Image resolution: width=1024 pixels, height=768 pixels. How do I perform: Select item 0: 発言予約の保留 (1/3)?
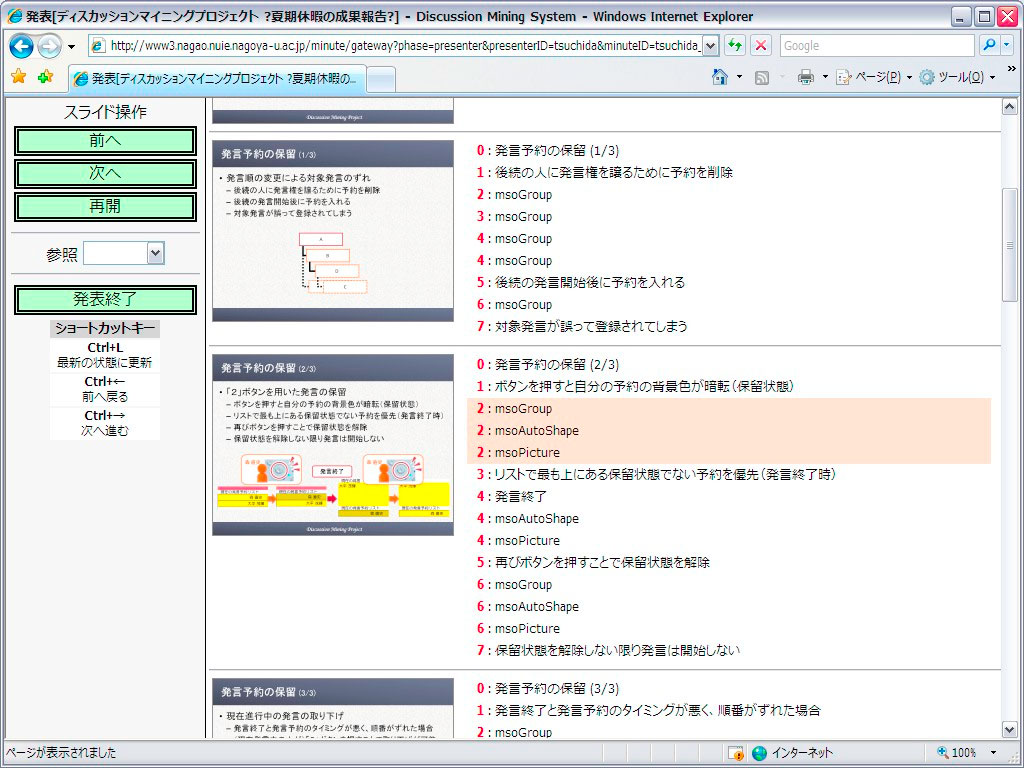[547, 151]
